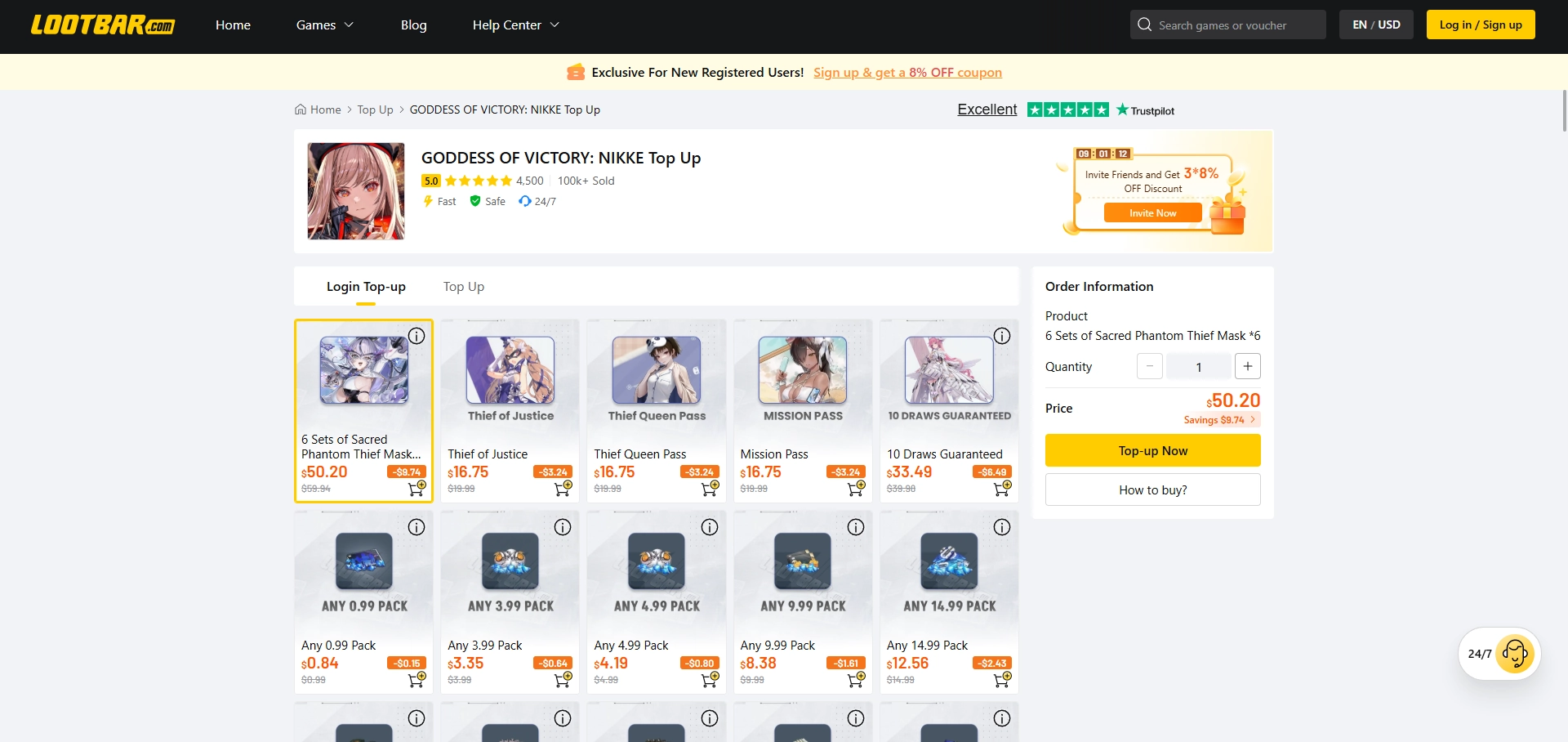Switch to the Top Up tab
1568x742 pixels.
coord(464,287)
